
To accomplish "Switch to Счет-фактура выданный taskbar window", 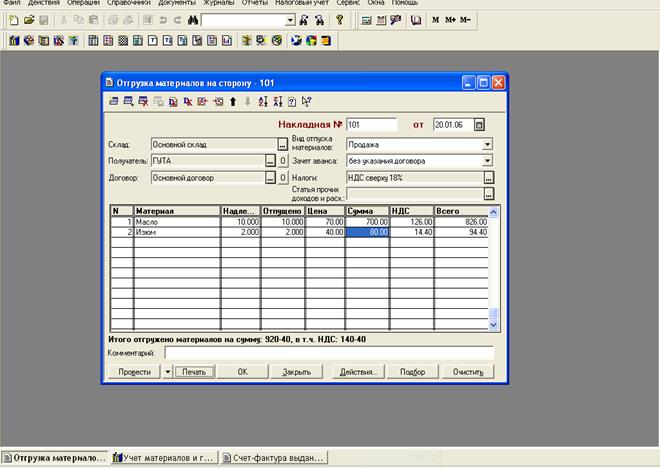I will tap(273, 458).
